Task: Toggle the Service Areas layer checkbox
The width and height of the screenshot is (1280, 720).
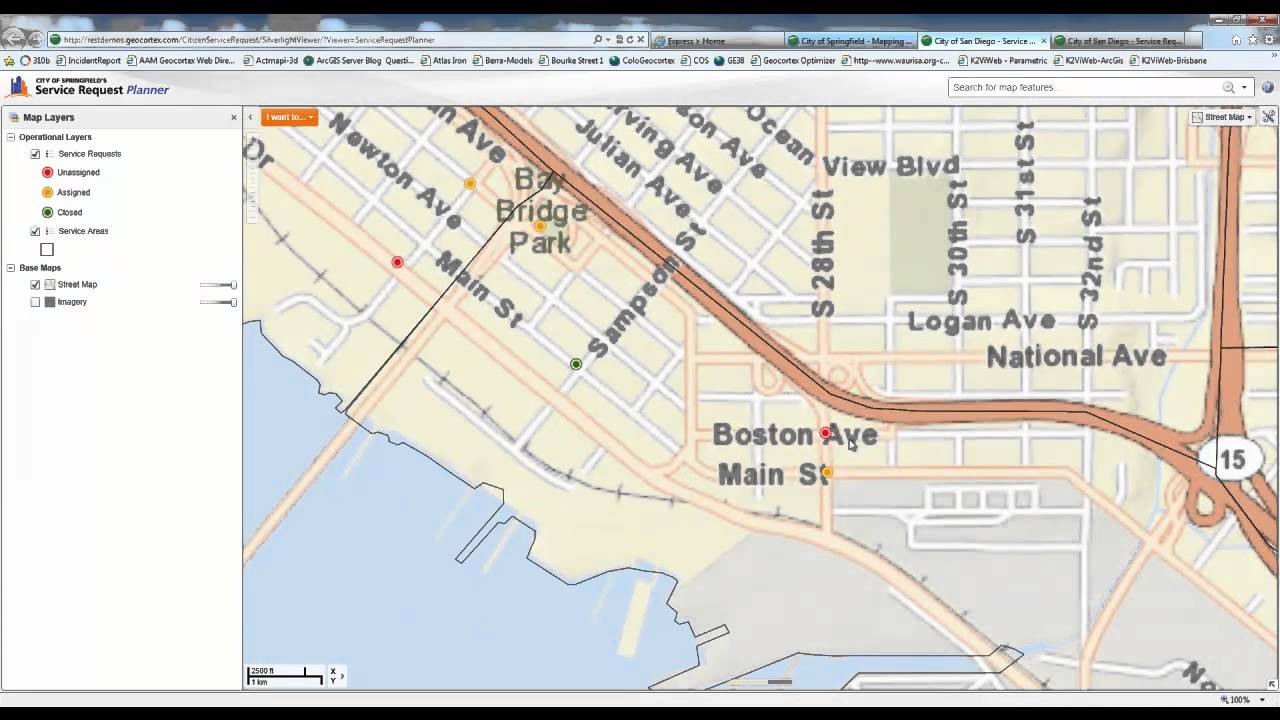Action: 35,231
